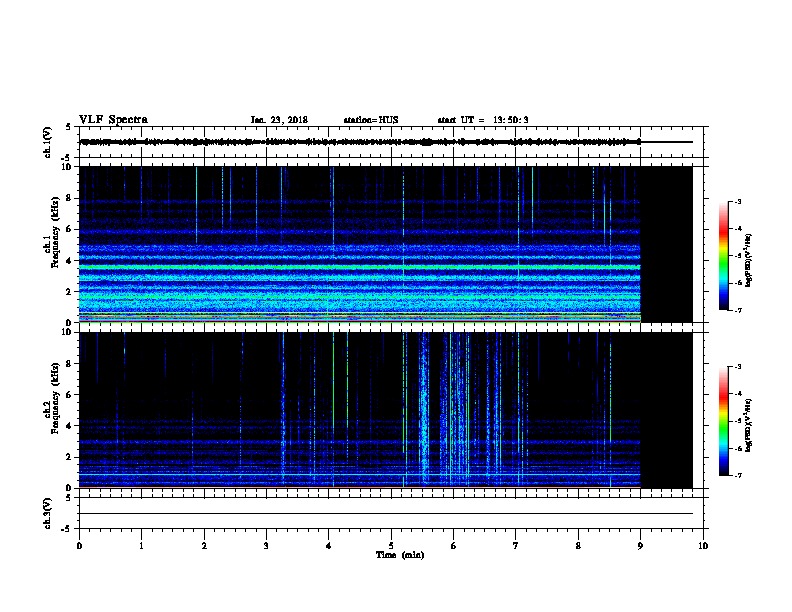Click the flat ch.3 voltage trace line

(386, 514)
